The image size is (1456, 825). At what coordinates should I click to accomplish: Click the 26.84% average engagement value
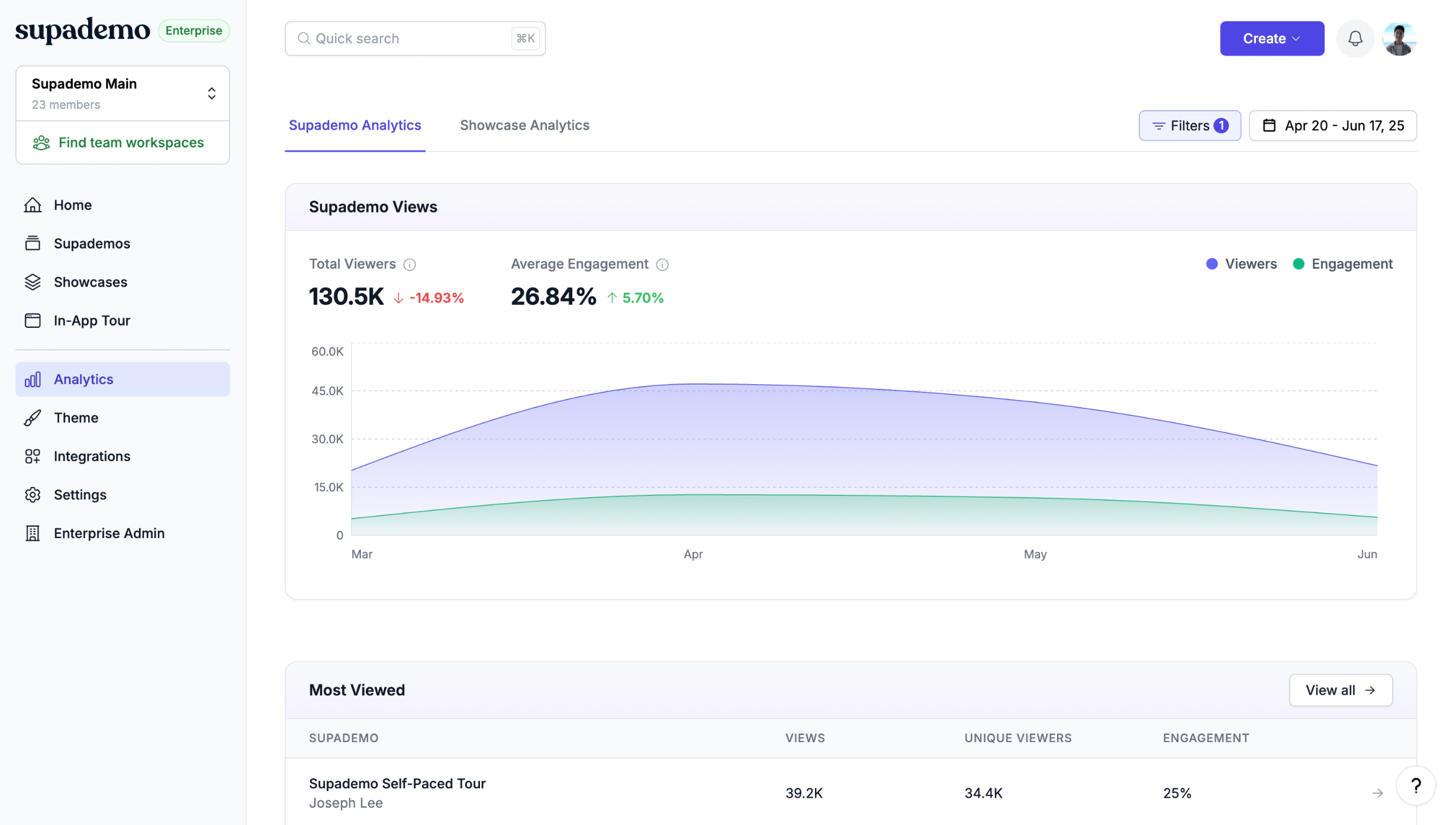coord(553,297)
